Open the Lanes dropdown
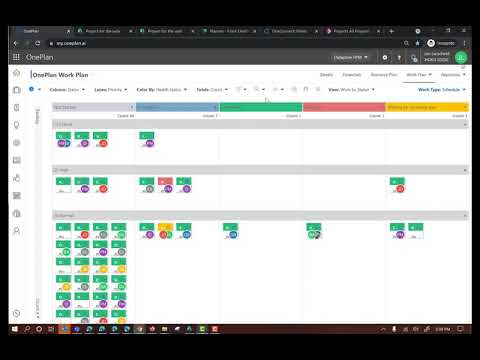This screenshot has width=480, height=360. click(111, 90)
